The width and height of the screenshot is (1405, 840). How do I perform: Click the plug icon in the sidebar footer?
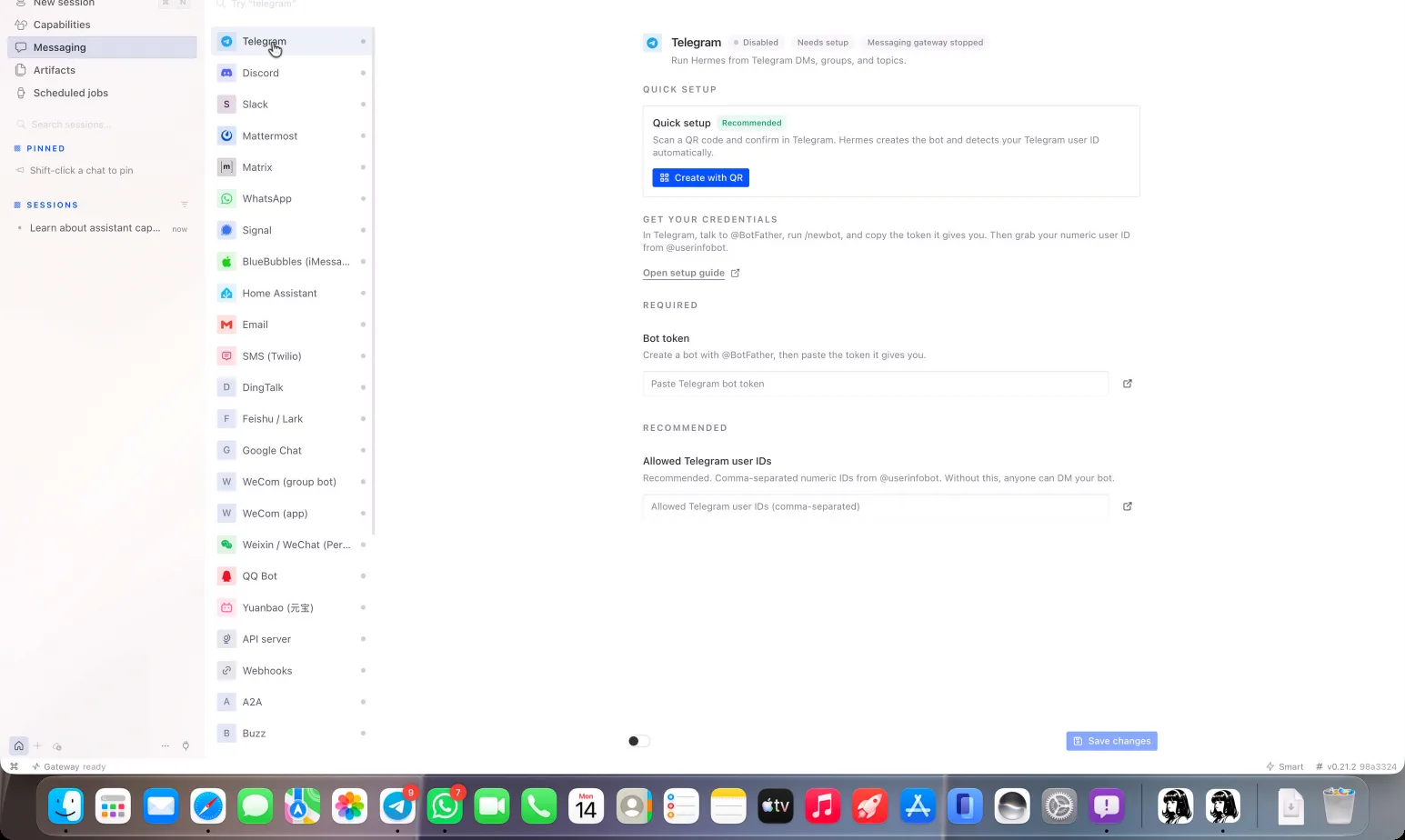186,745
